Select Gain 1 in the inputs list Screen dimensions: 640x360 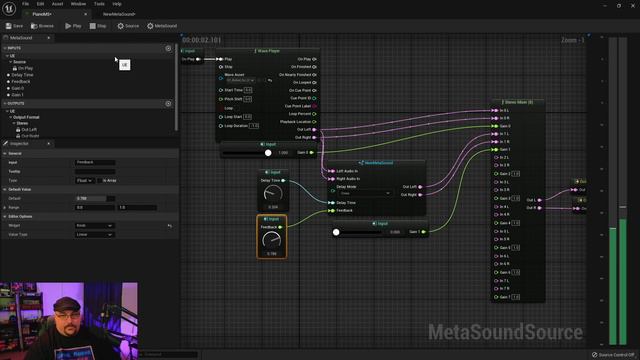pyautogui.click(x=17, y=95)
